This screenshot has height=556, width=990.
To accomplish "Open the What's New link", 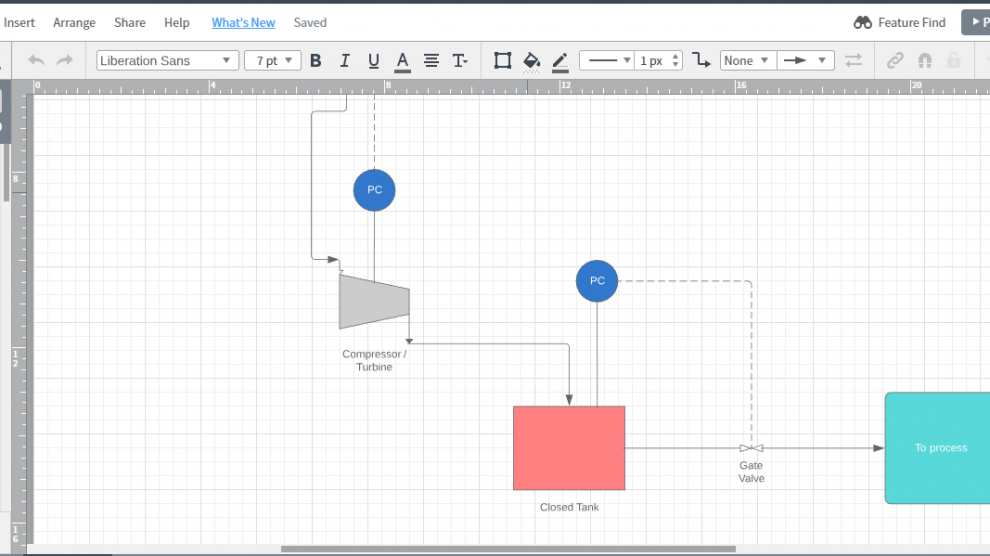I will (243, 23).
